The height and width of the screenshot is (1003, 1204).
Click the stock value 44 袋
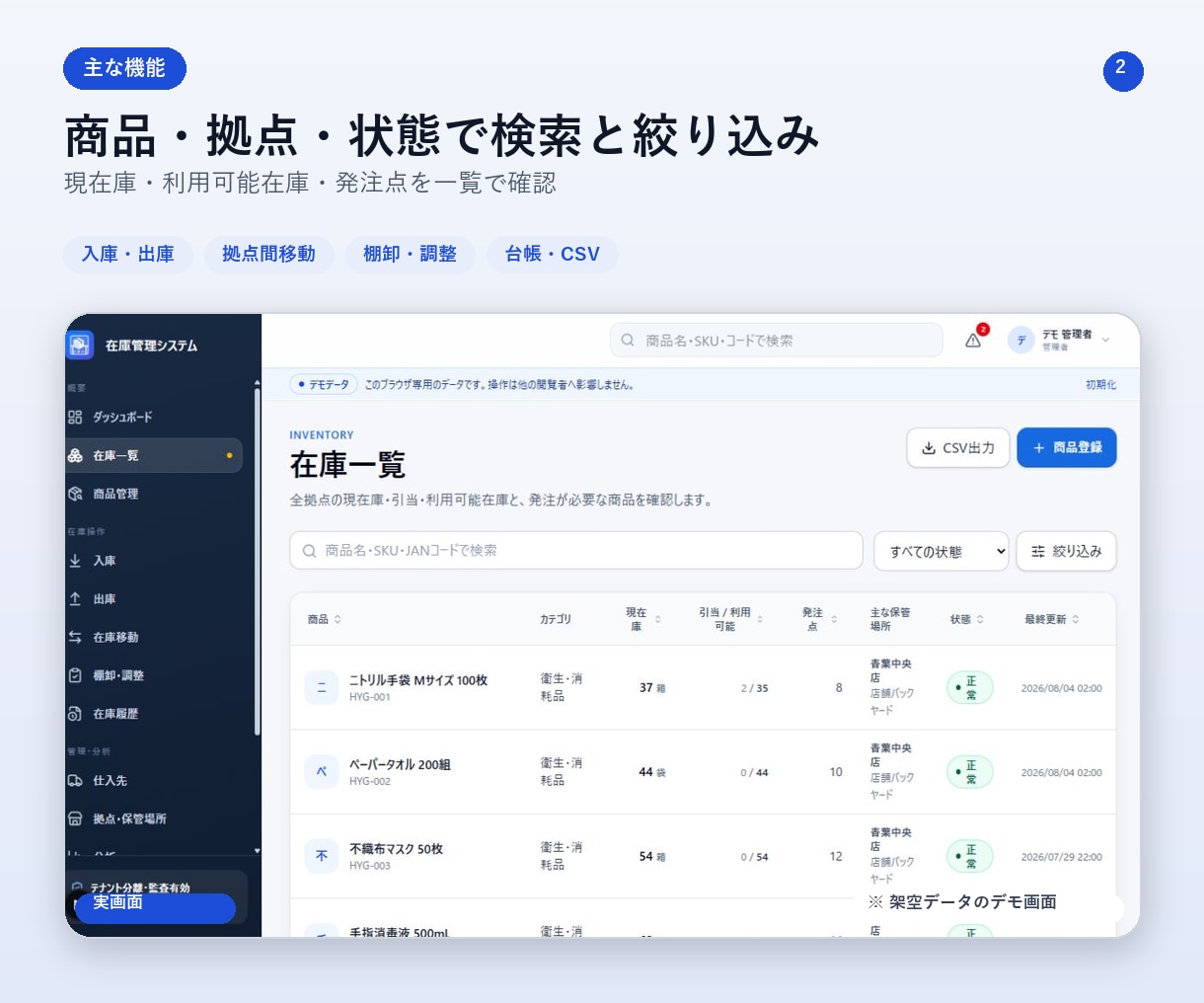point(652,772)
